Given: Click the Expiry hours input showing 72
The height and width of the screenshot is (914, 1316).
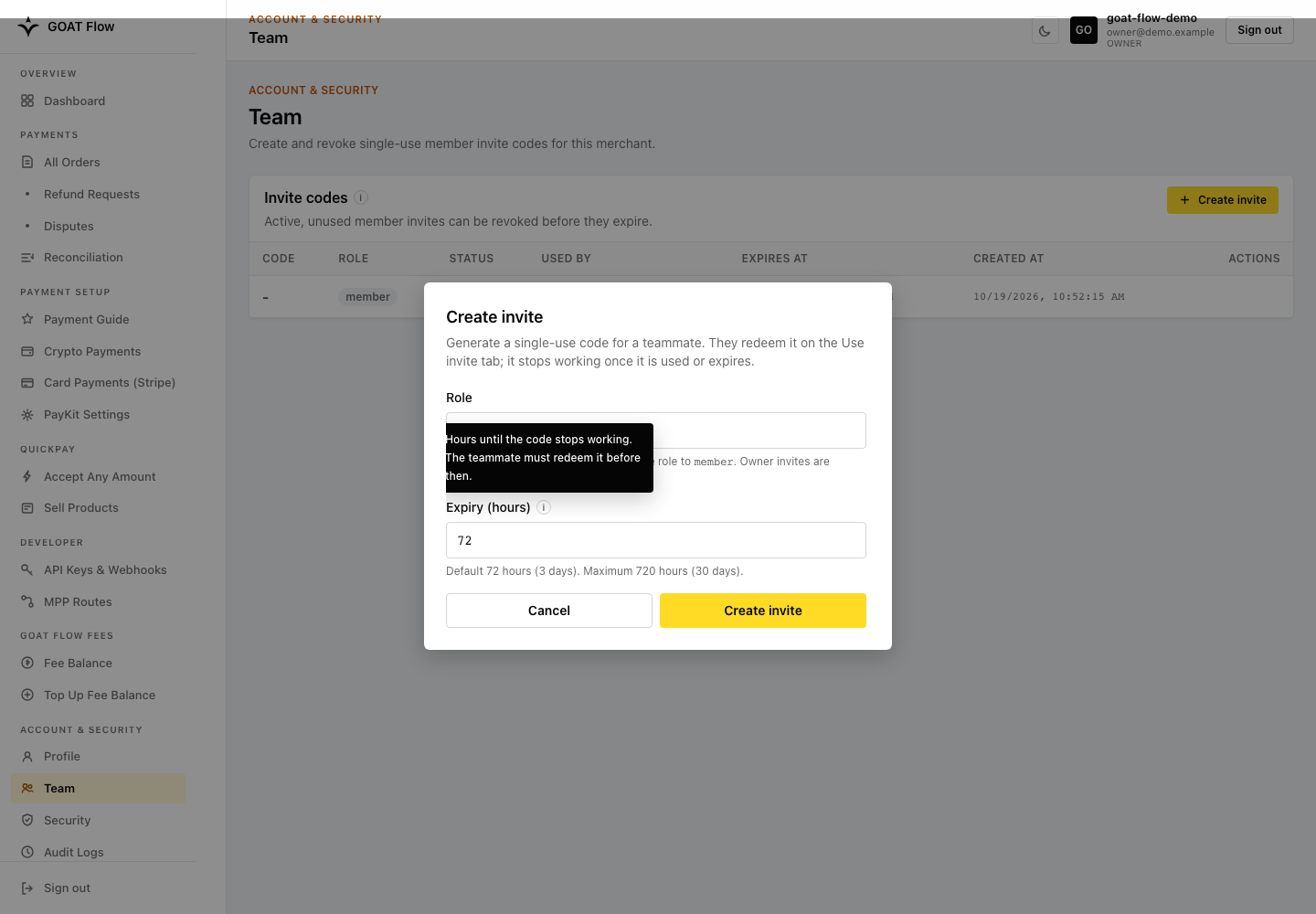Looking at the screenshot, I should pyautogui.click(x=656, y=540).
